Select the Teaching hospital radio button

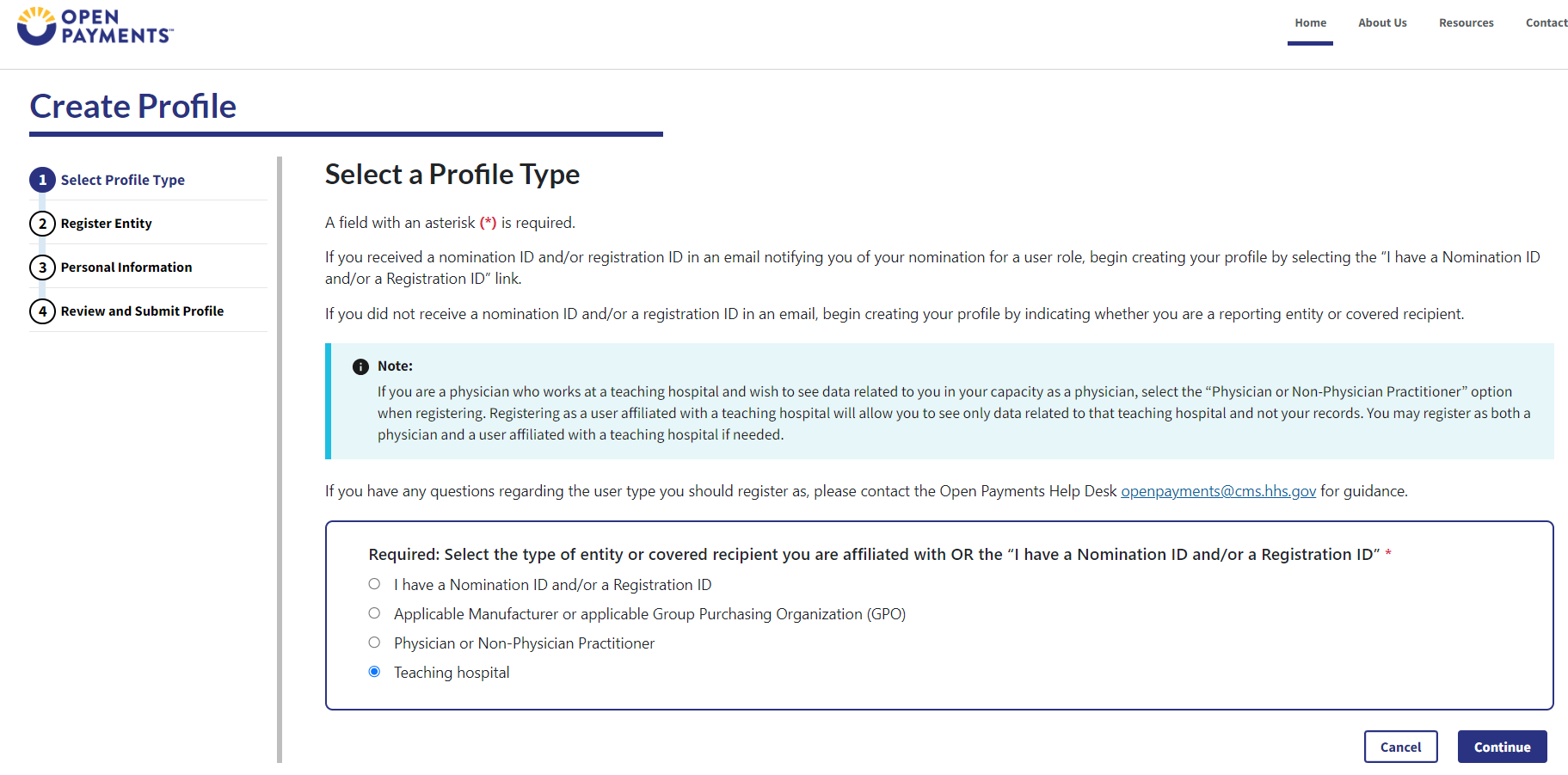click(374, 672)
